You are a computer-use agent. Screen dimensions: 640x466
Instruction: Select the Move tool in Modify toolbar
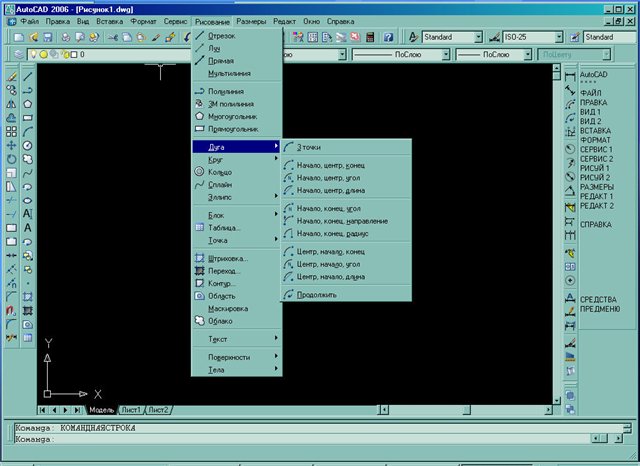pos(10,145)
